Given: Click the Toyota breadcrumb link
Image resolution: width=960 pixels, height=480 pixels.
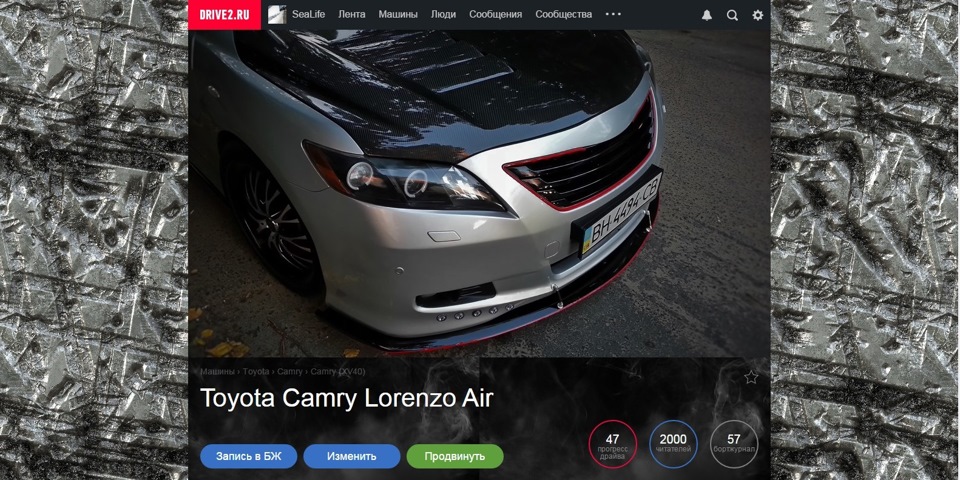Looking at the screenshot, I should (x=256, y=372).
